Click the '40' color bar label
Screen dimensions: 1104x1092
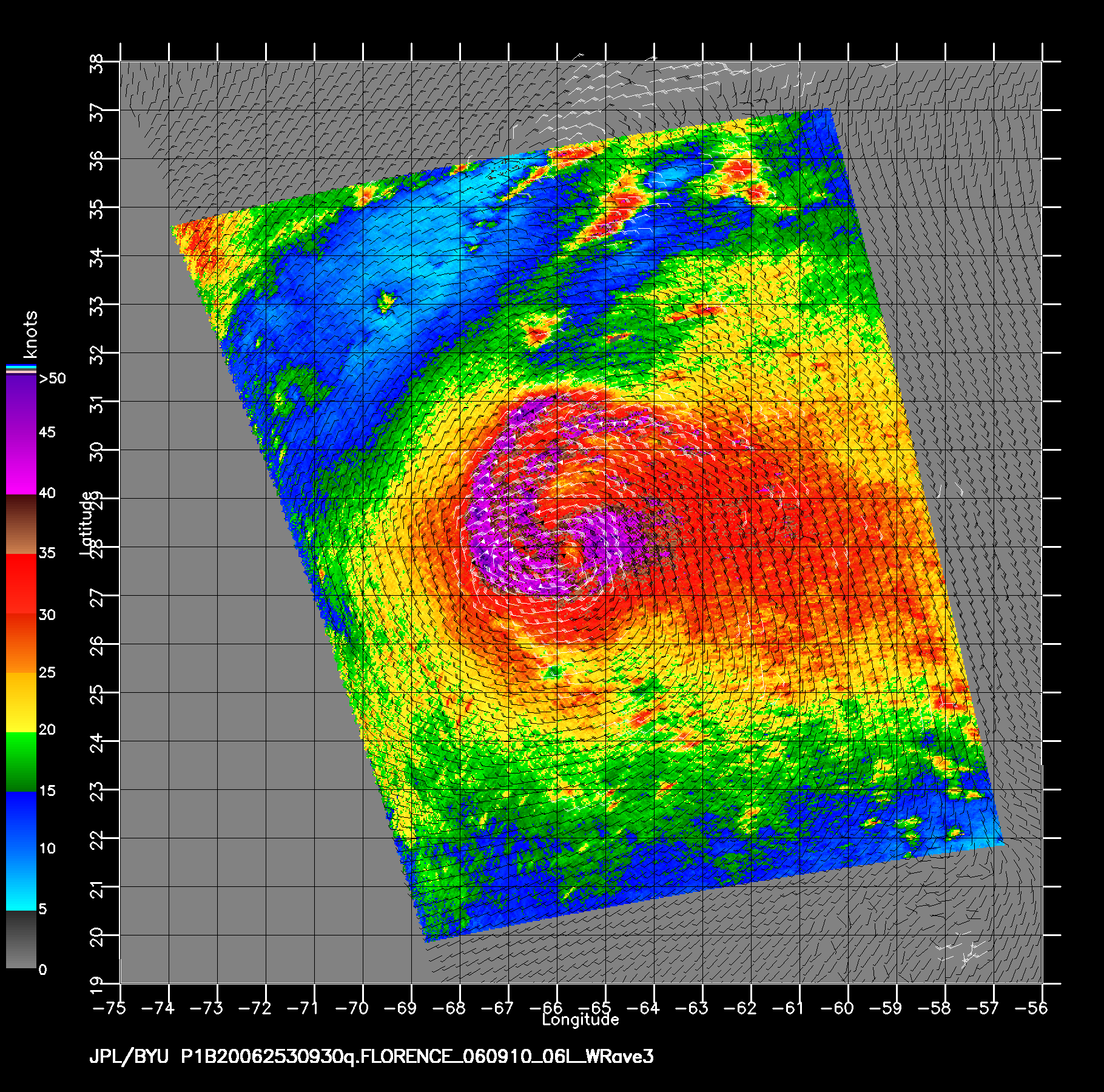47,493
